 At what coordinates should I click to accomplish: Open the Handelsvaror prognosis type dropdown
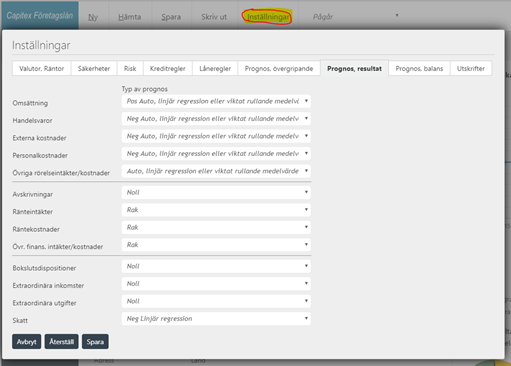coord(216,119)
